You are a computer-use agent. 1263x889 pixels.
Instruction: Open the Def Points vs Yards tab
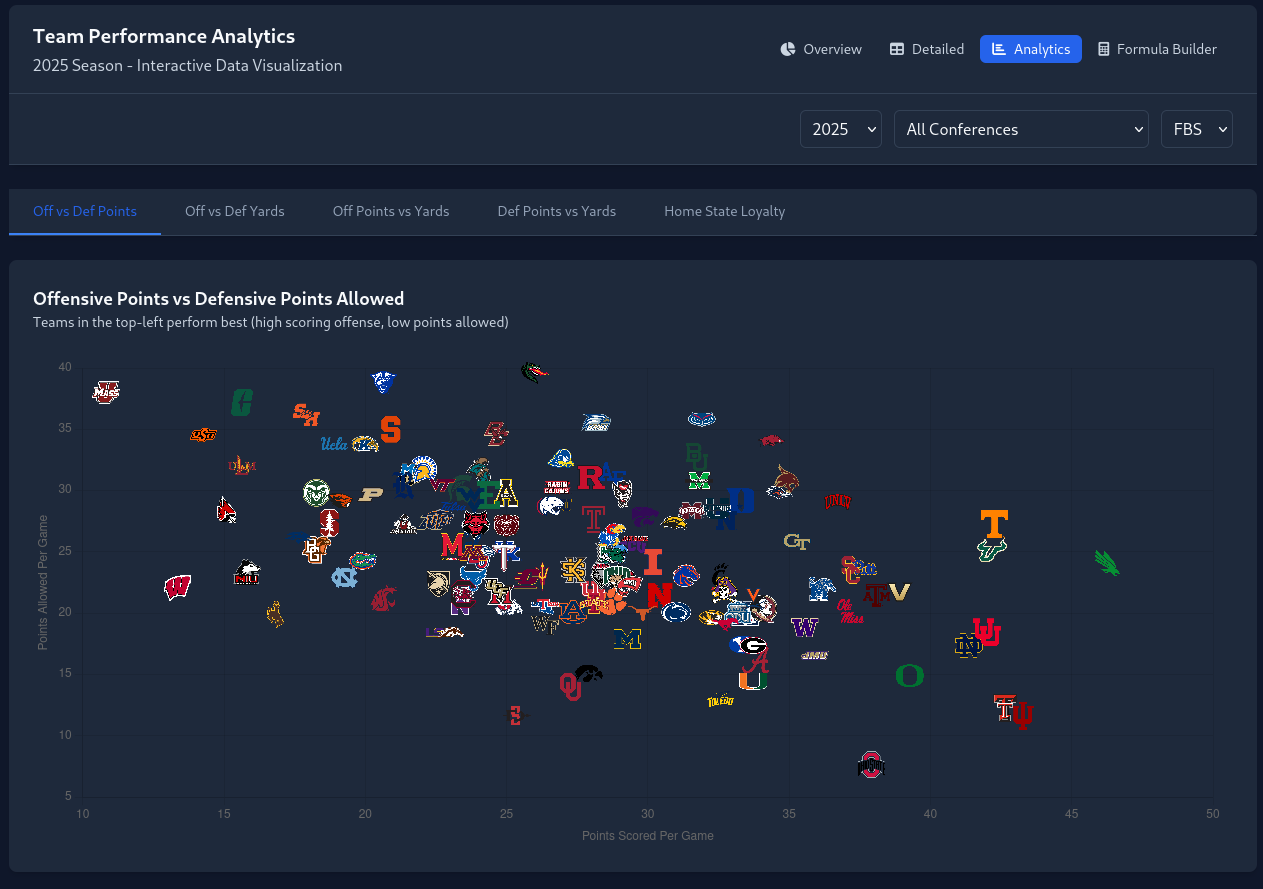(x=557, y=212)
